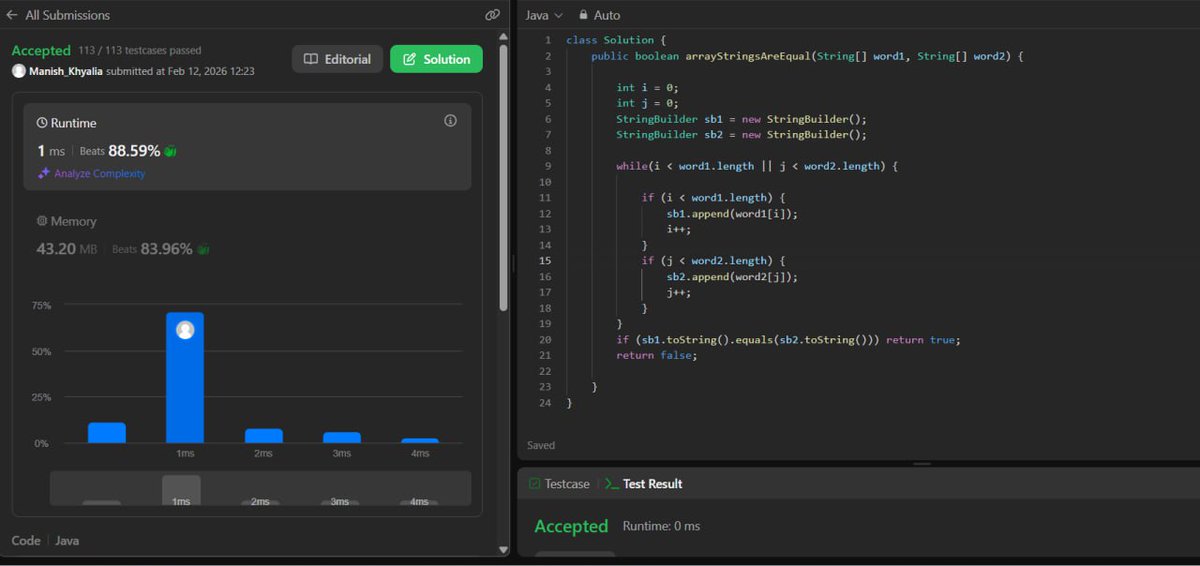Open the Editorial page
The image size is (1200, 566).
(337, 59)
